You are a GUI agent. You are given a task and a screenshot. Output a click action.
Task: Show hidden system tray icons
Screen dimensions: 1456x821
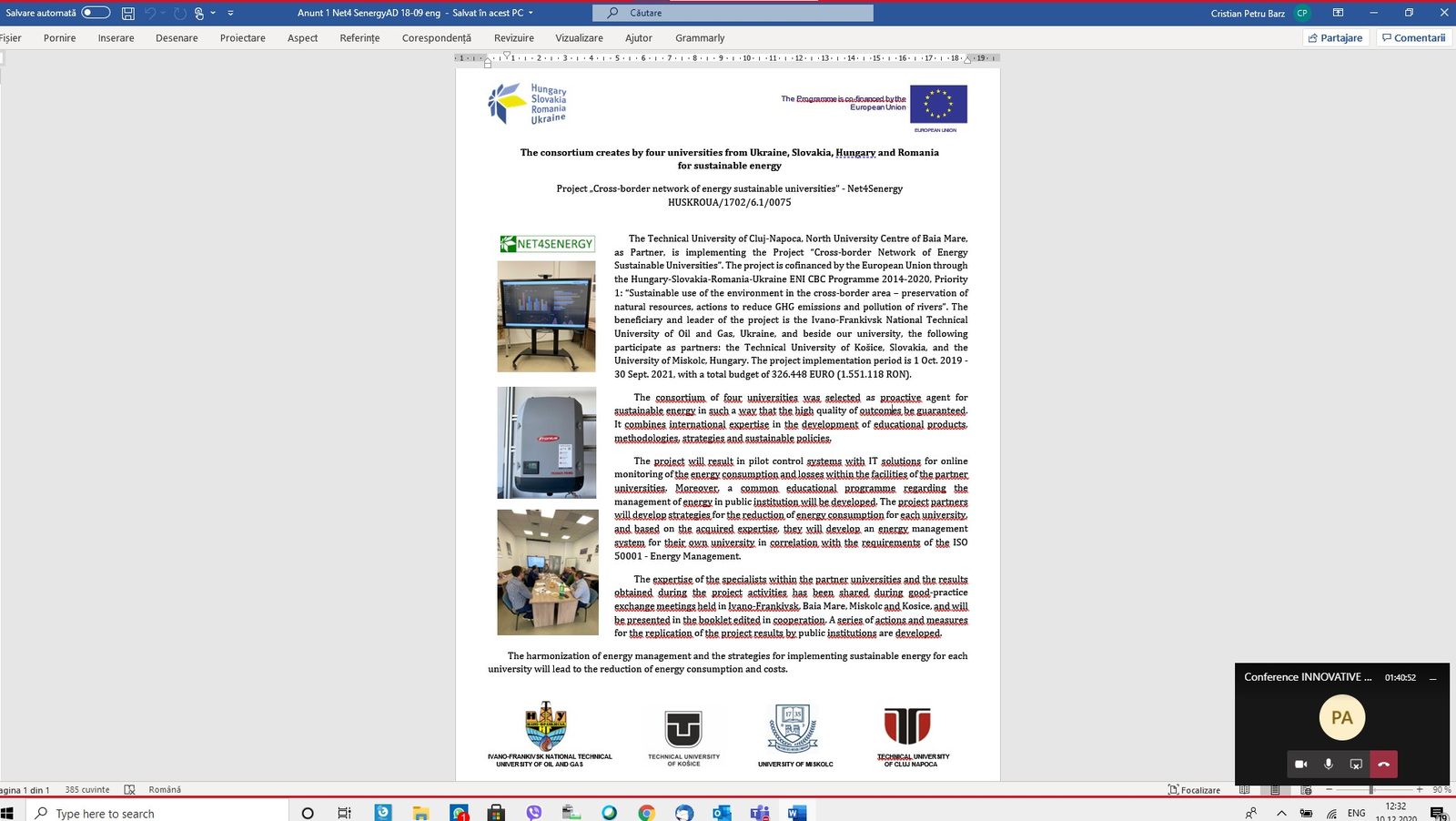[1281, 813]
